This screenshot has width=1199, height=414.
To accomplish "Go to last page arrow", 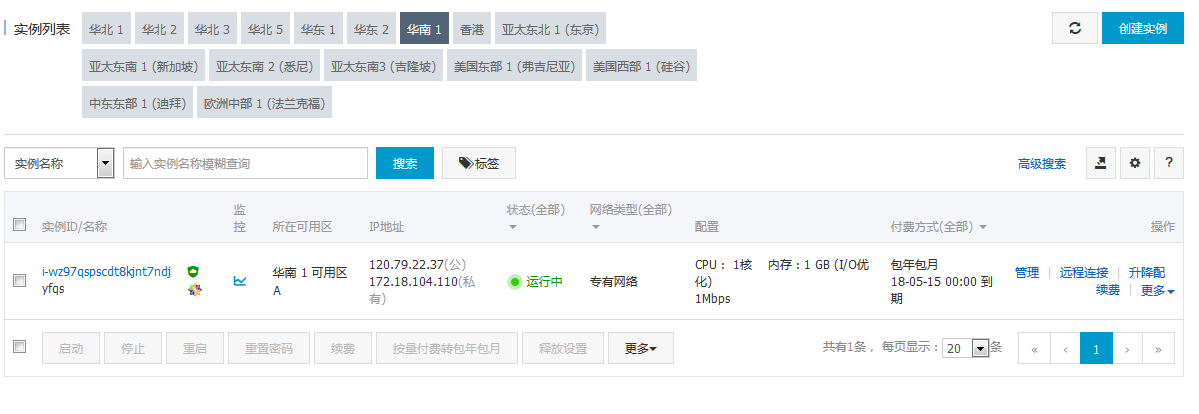I will (x=1158, y=348).
